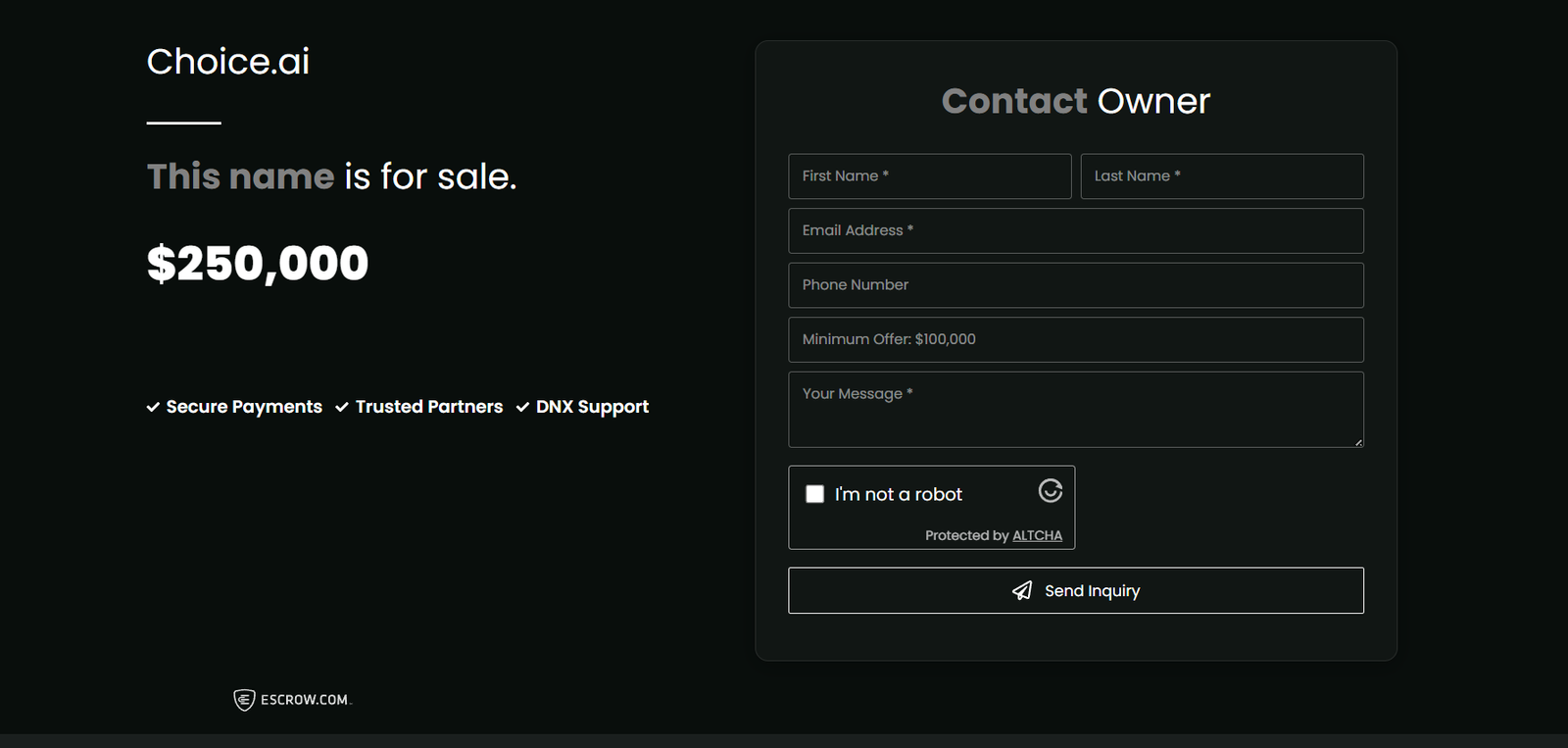1568x748 pixels.
Task: Click the Choice.ai domain title
Action: pyautogui.click(x=228, y=62)
